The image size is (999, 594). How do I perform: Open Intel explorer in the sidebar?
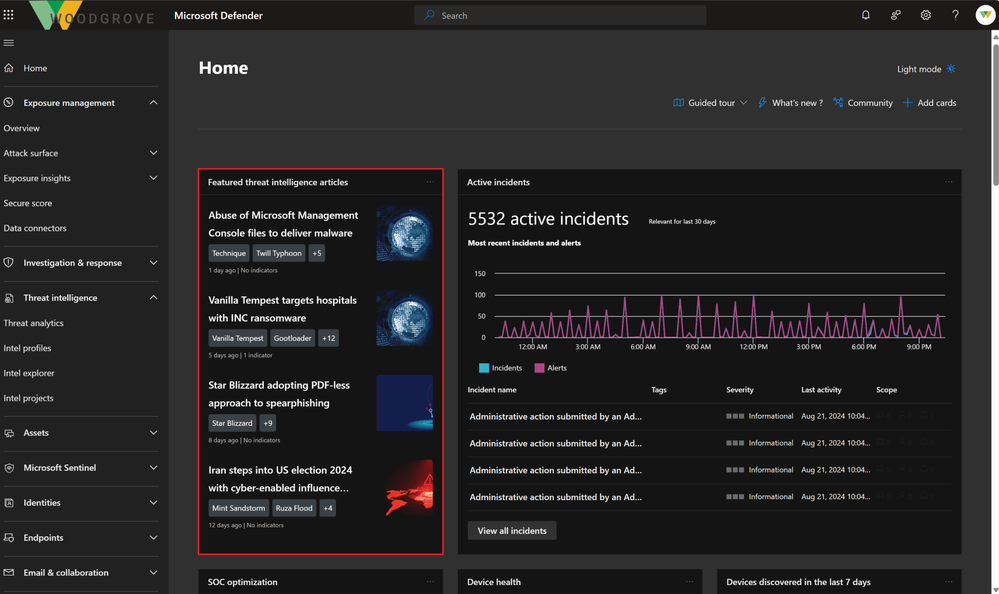click(29, 373)
